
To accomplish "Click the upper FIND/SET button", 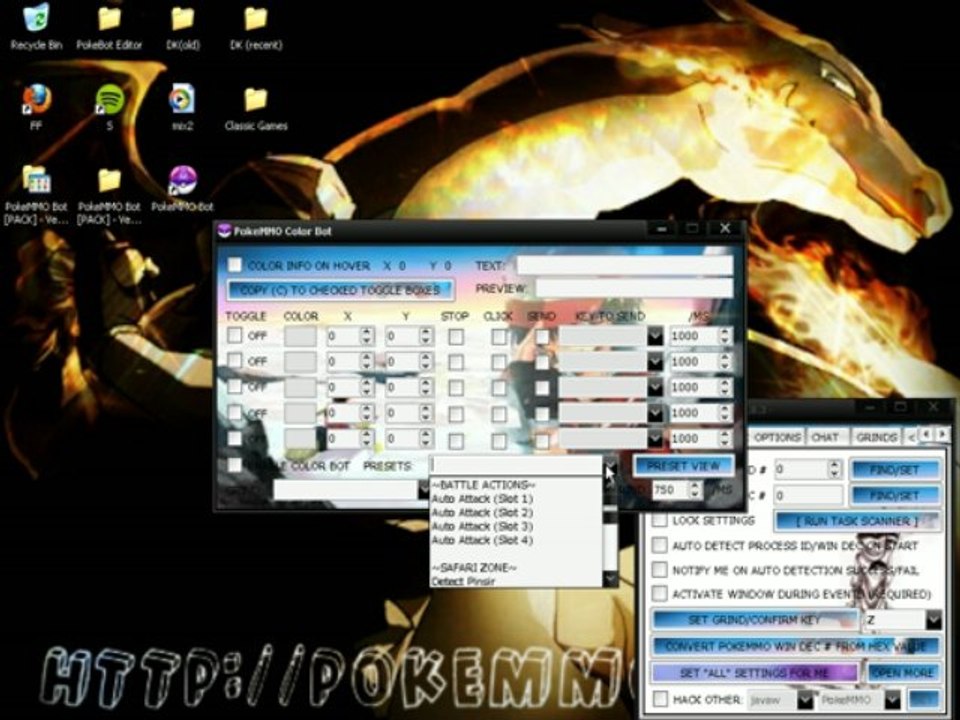I will 894,470.
